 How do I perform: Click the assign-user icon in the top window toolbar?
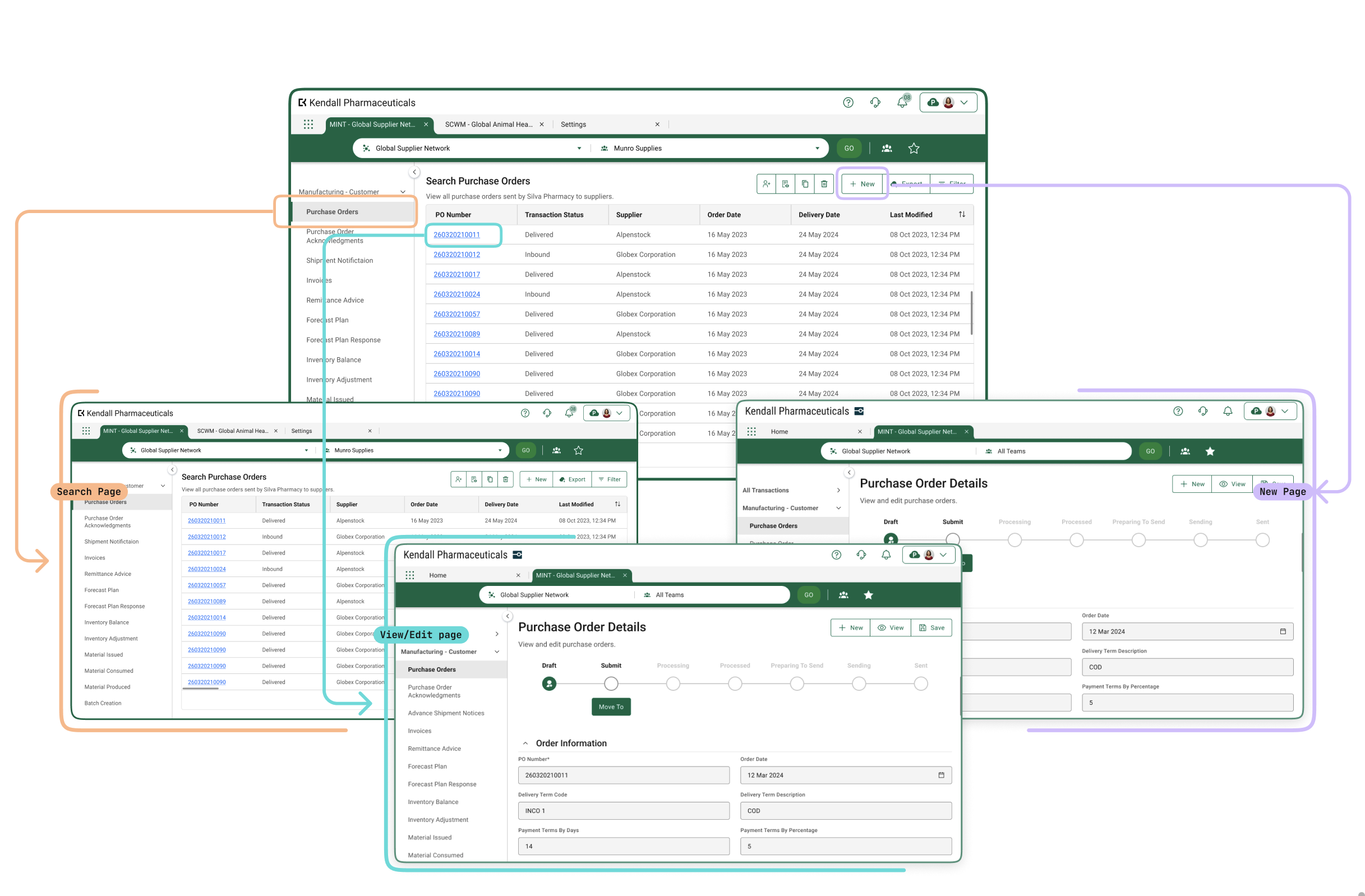click(766, 184)
